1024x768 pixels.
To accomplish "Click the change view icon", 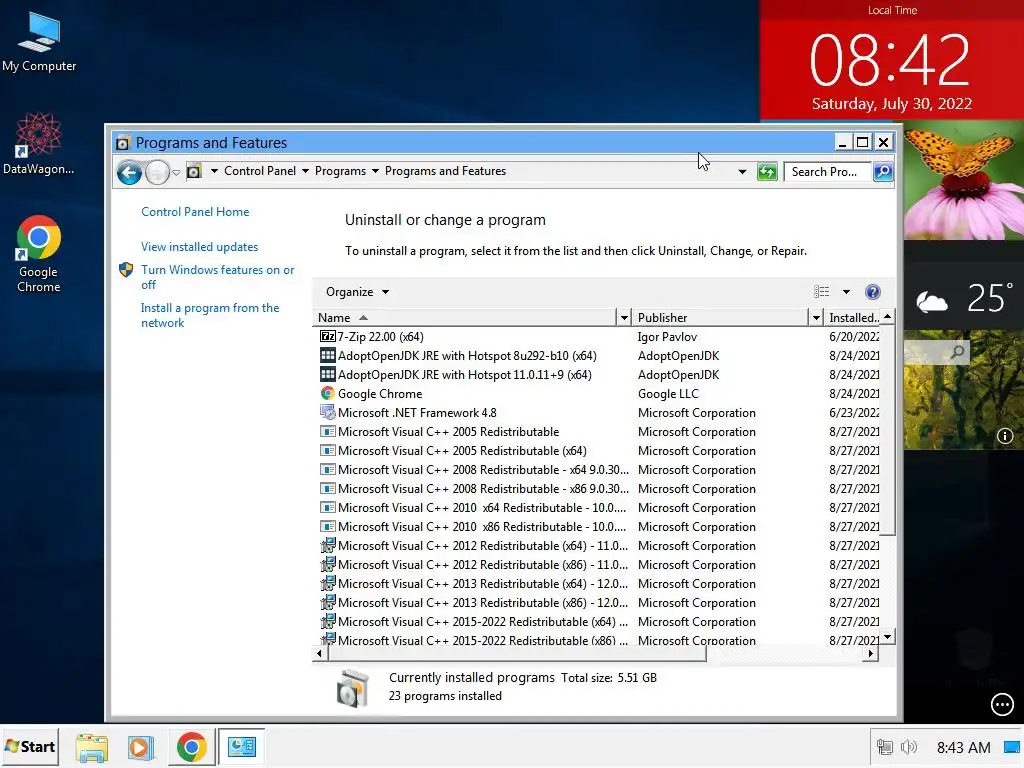I will pyautogui.click(x=822, y=292).
